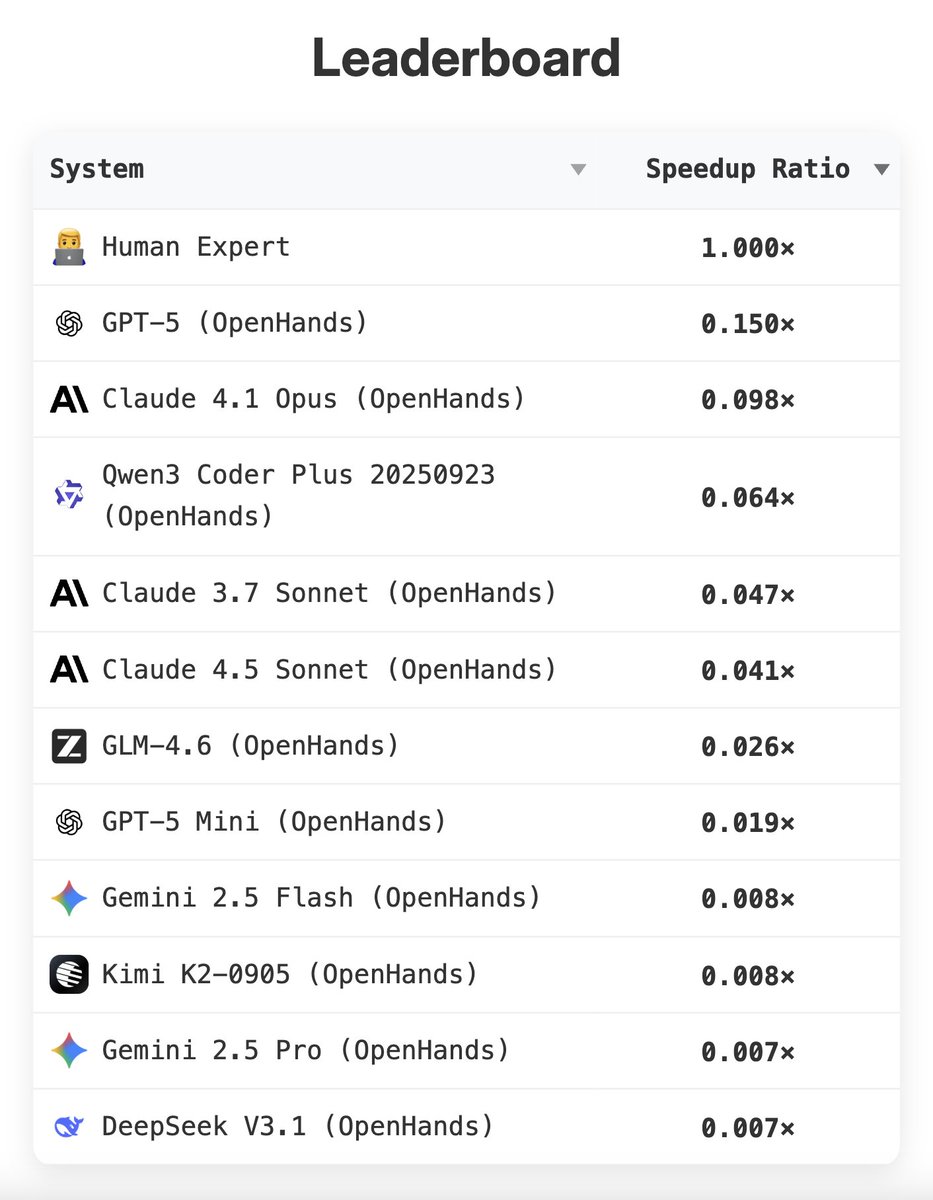This screenshot has height=1200, width=933.
Task: Sort by the Speedup Ratio column header
Action: (748, 169)
